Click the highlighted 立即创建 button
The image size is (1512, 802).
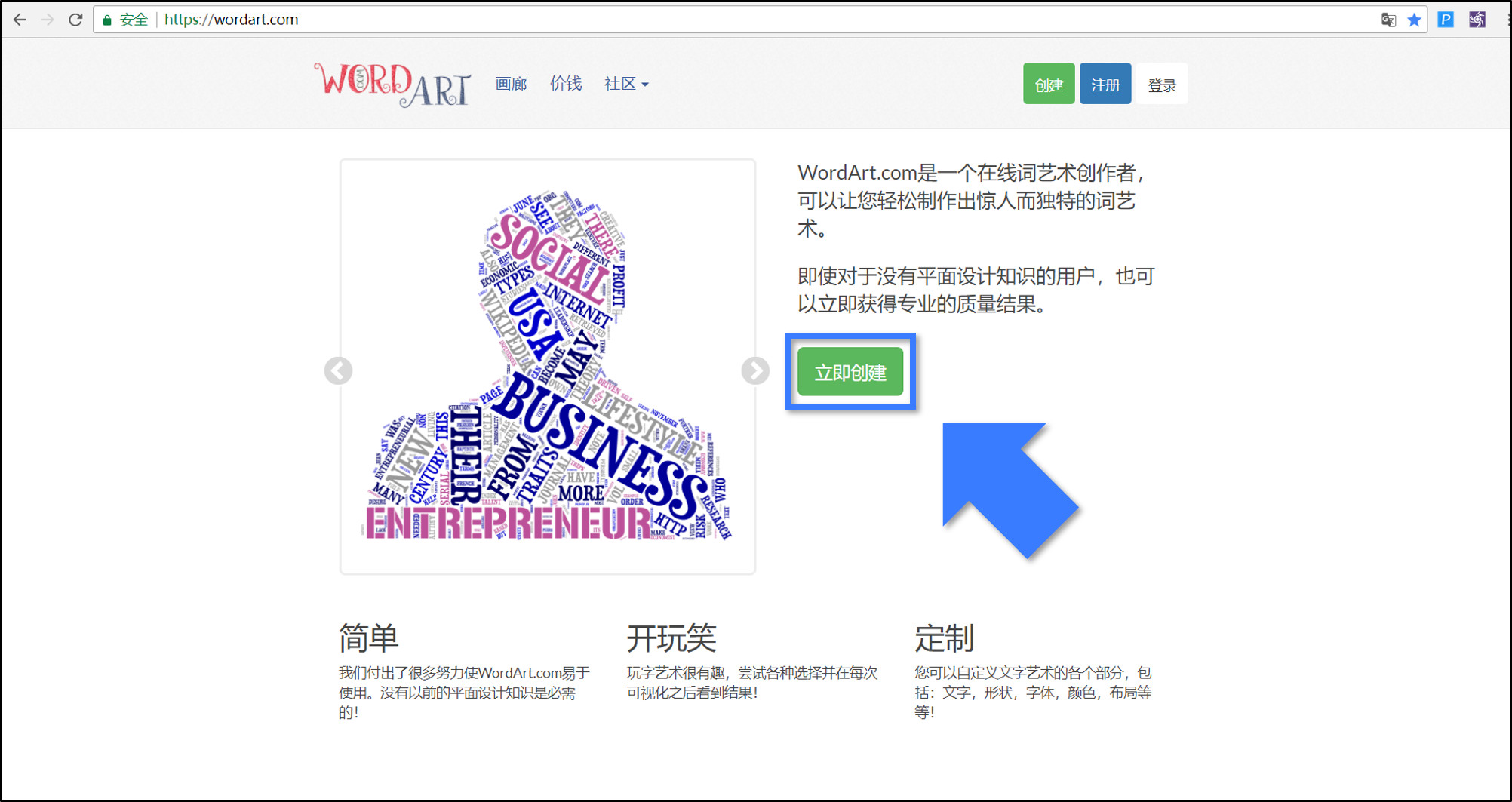tap(850, 371)
